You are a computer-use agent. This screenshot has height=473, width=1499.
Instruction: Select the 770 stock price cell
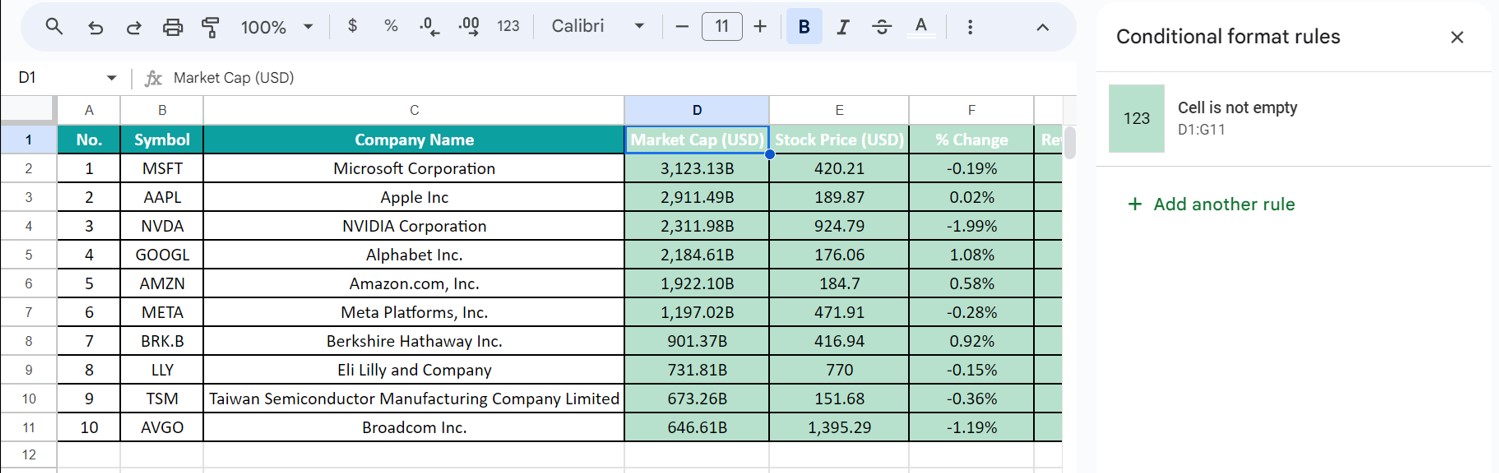[839, 370]
